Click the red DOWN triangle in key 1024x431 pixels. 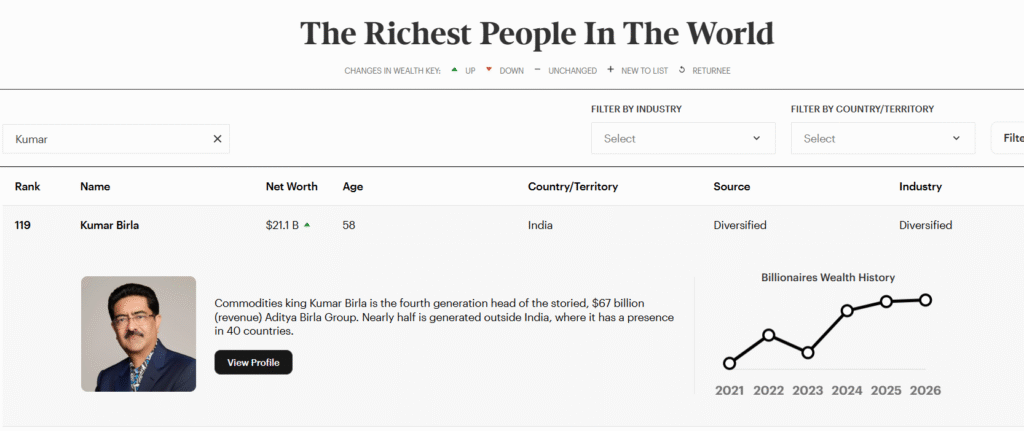click(488, 69)
